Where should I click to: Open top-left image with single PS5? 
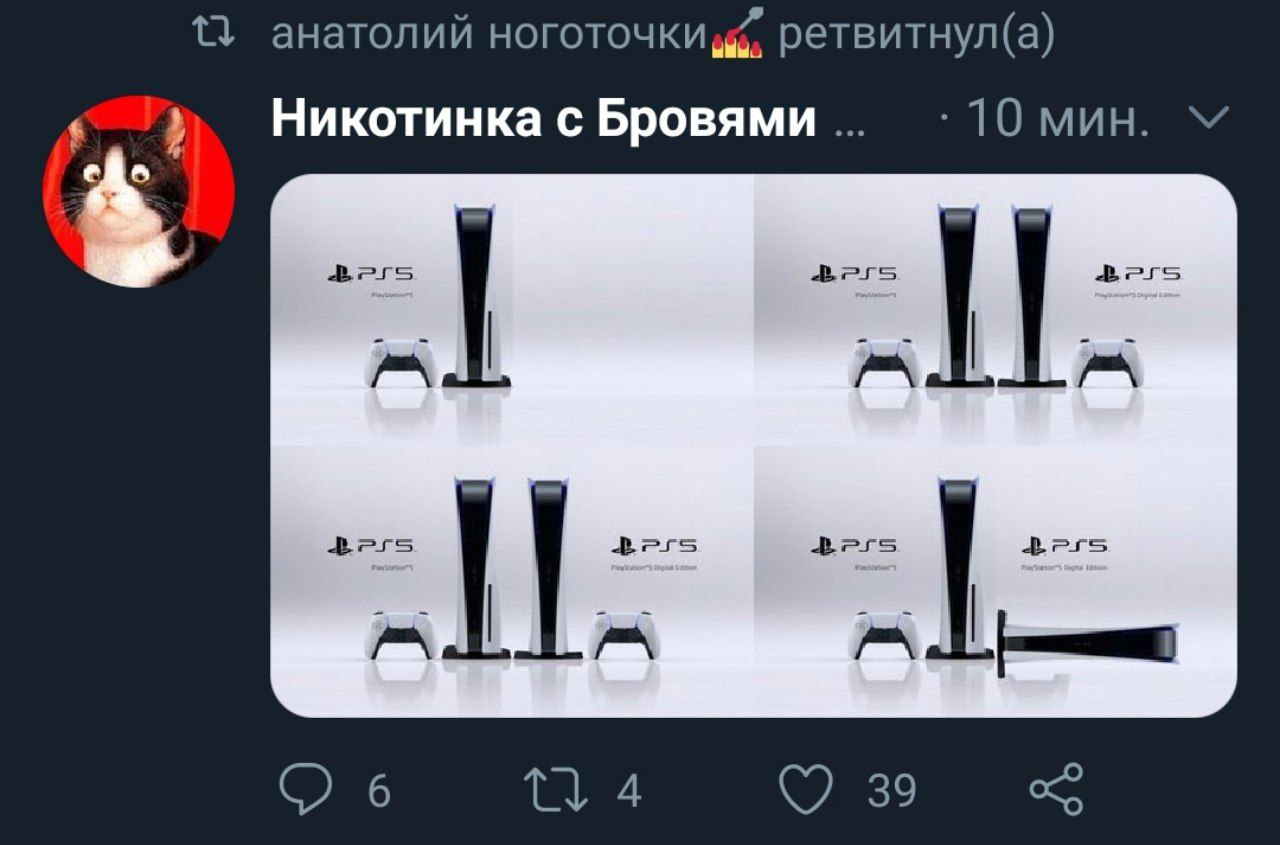coord(512,309)
